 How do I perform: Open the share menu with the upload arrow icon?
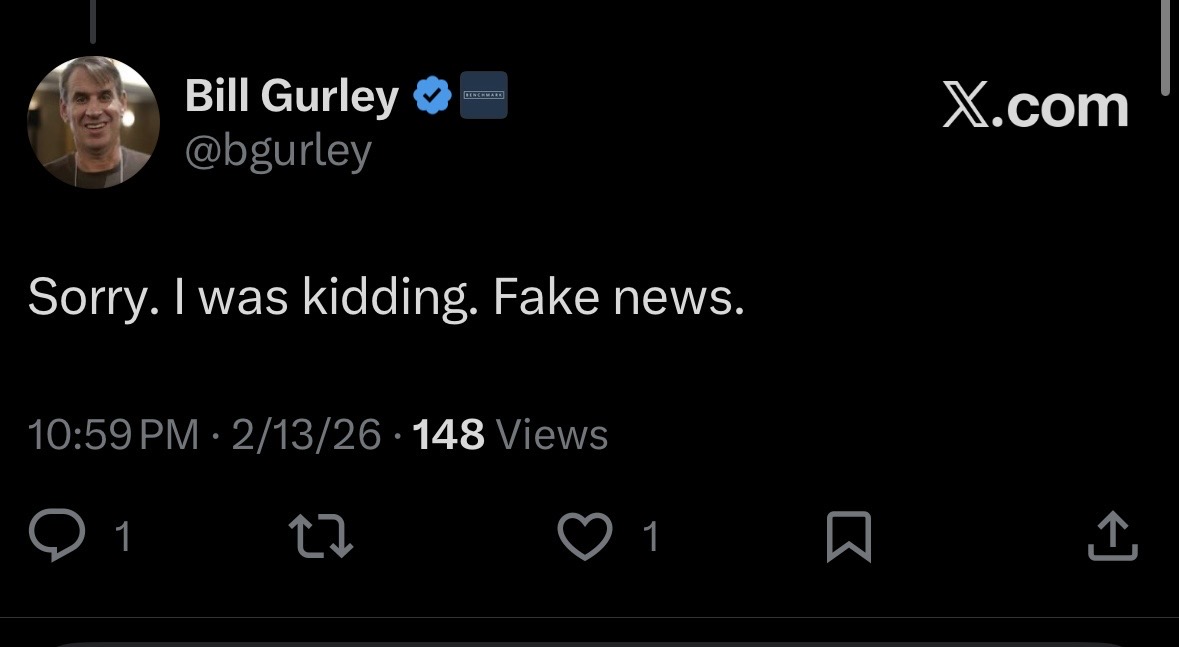point(1112,536)
